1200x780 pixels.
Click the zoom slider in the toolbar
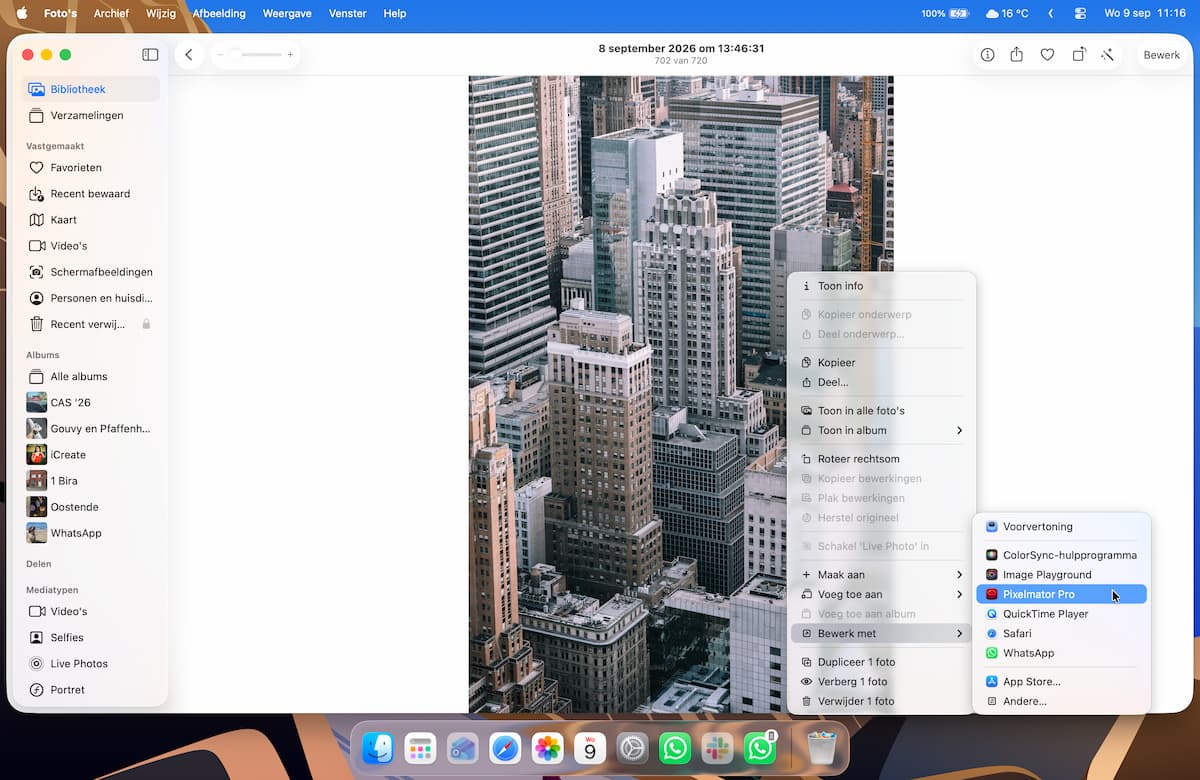coord(255,55)
